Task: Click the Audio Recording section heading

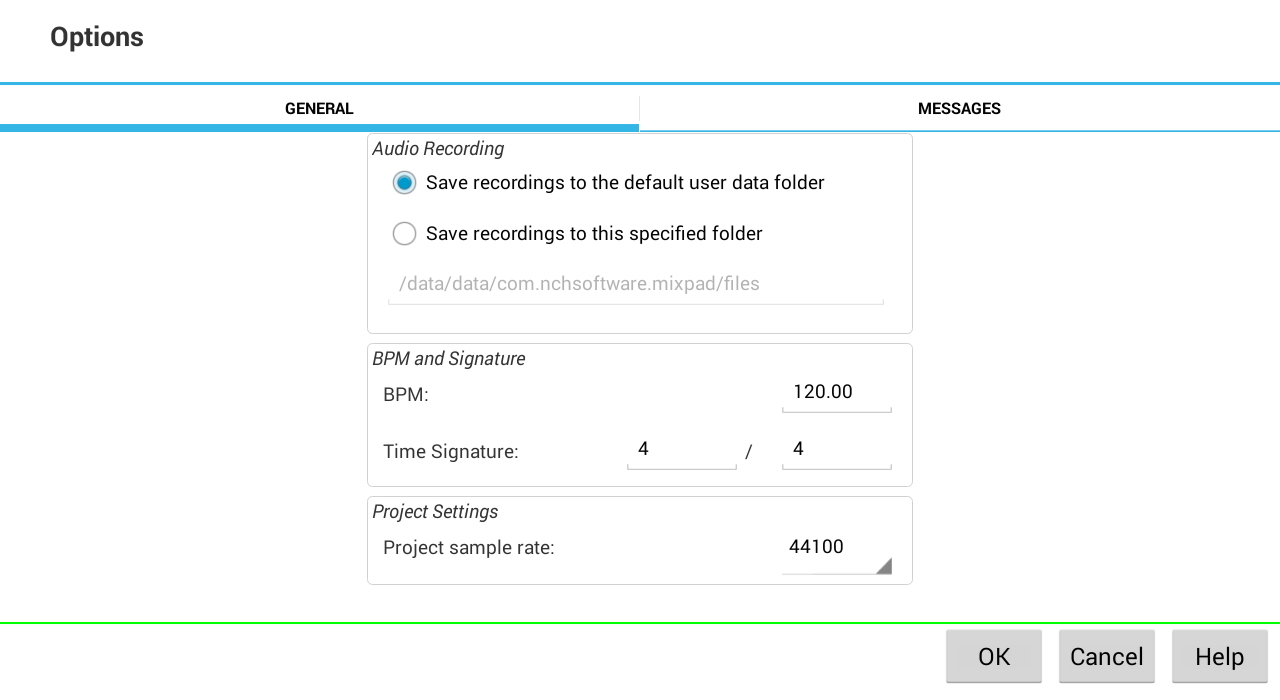Action: (x=438, y=149)
